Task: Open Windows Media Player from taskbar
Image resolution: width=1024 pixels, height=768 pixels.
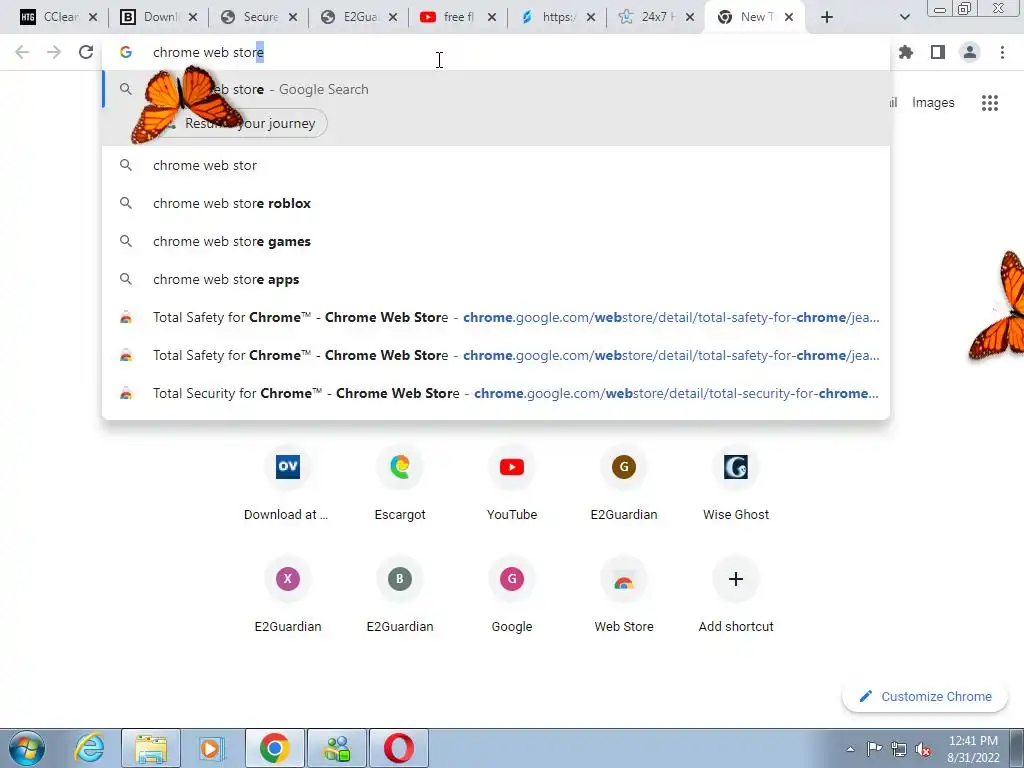Action: pyautogui.click(x=212, y=748)
